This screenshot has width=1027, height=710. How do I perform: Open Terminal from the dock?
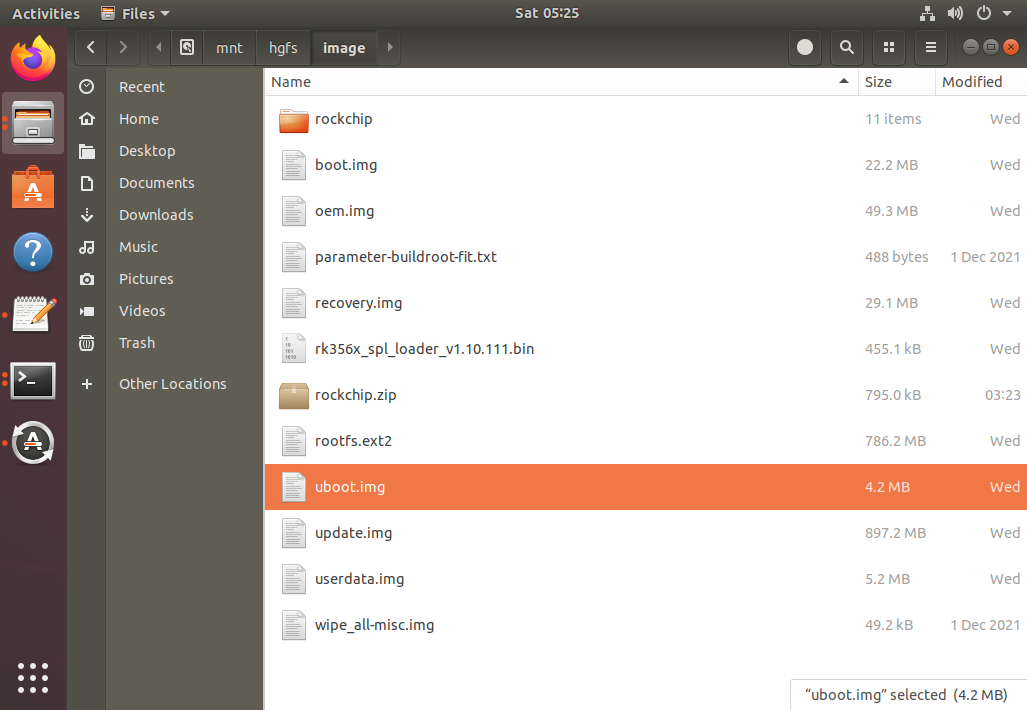33,380
